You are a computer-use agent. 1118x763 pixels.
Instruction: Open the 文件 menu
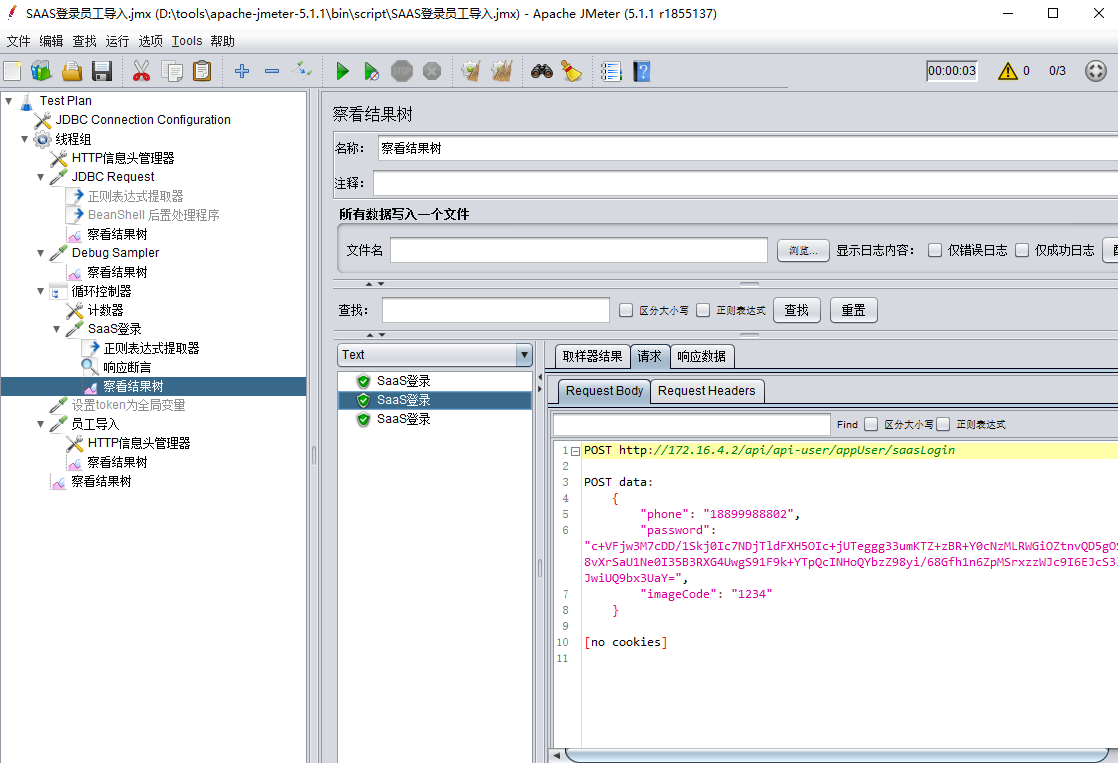[x=18, y=41]
